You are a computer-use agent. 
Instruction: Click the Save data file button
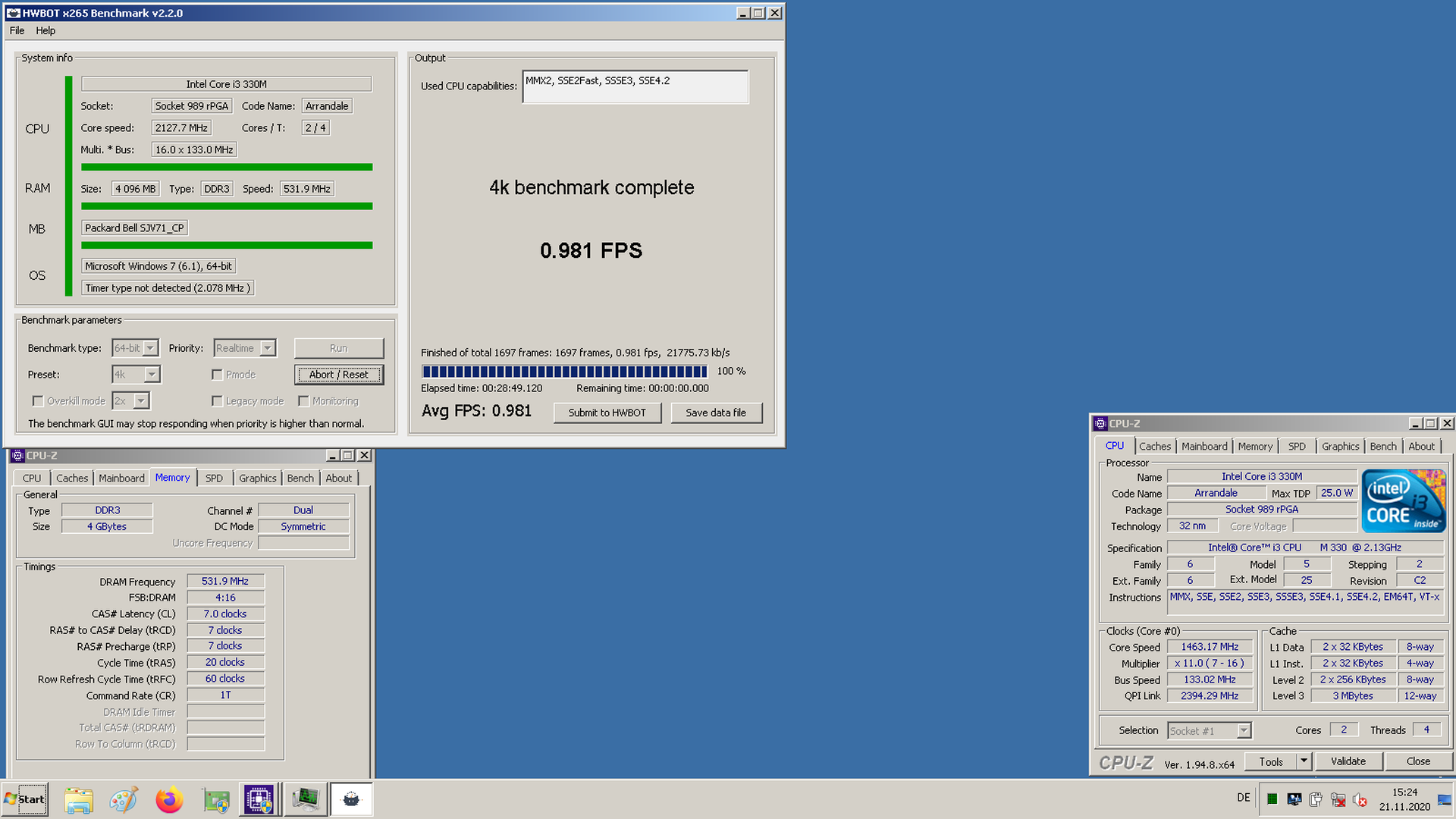[716, 413]
